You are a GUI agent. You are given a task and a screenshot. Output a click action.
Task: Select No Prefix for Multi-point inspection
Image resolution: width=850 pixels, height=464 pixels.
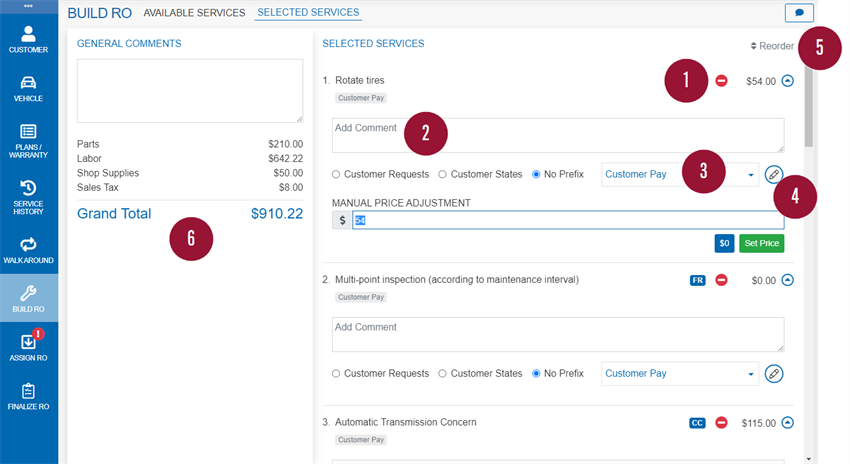536,373
